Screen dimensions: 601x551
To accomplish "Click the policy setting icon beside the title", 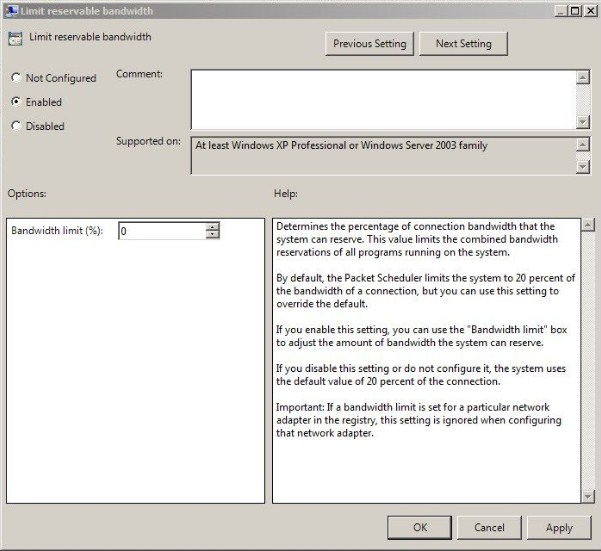I will pyautogui.click(x=15, y=39).
